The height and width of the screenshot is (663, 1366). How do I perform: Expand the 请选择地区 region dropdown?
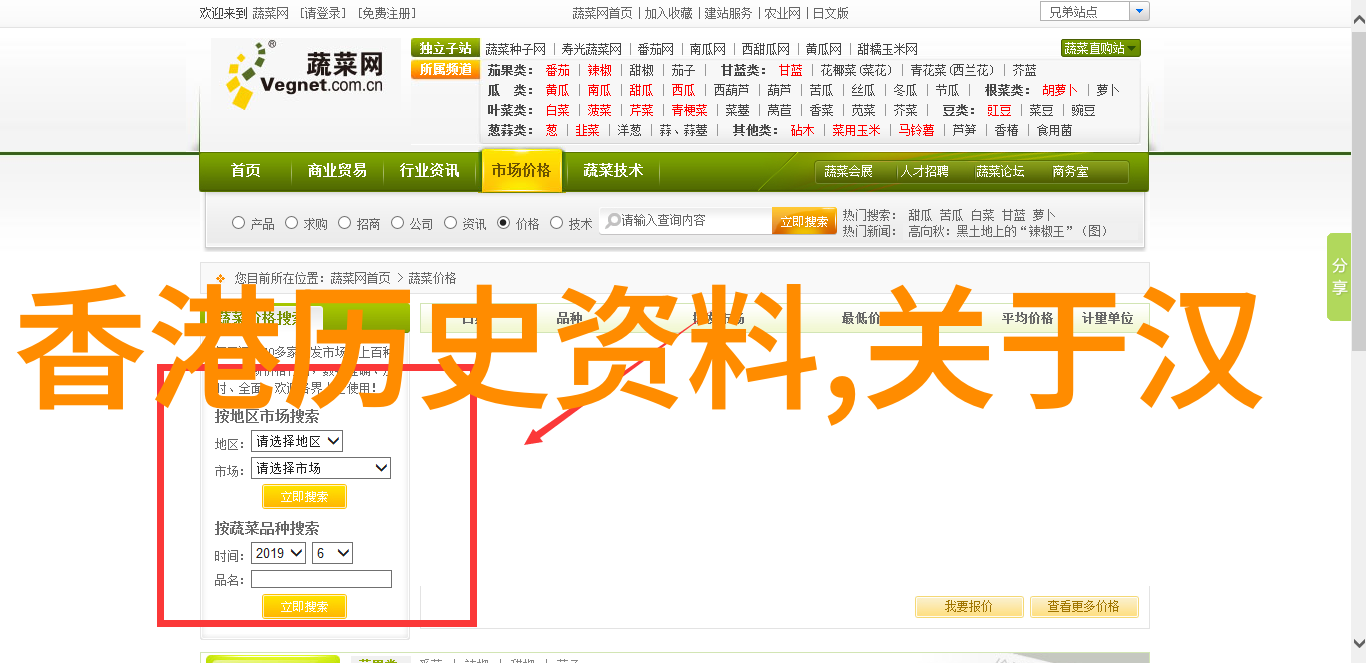pyautogui.click(x=297, y=441)
